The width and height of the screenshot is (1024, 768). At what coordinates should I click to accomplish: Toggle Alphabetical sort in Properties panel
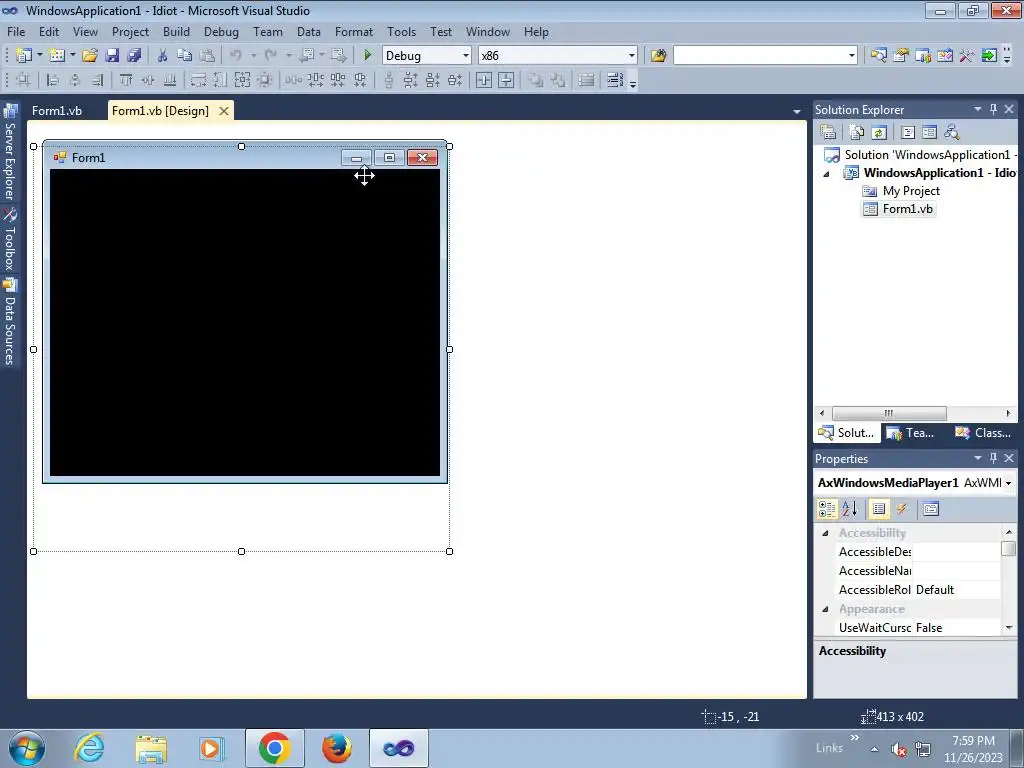pos(850,509)
